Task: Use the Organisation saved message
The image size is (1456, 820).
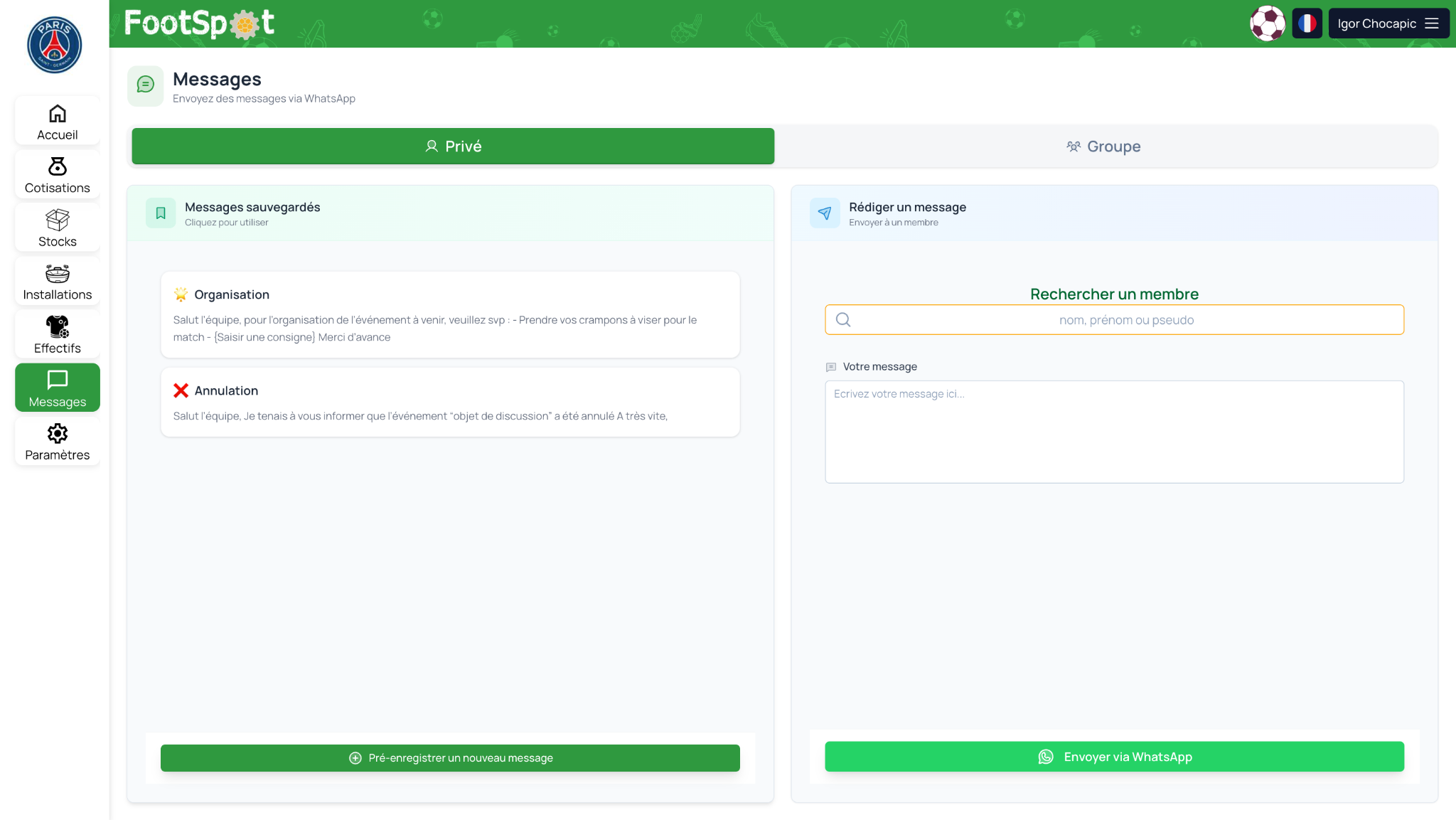Action: [x=450, y=315]
